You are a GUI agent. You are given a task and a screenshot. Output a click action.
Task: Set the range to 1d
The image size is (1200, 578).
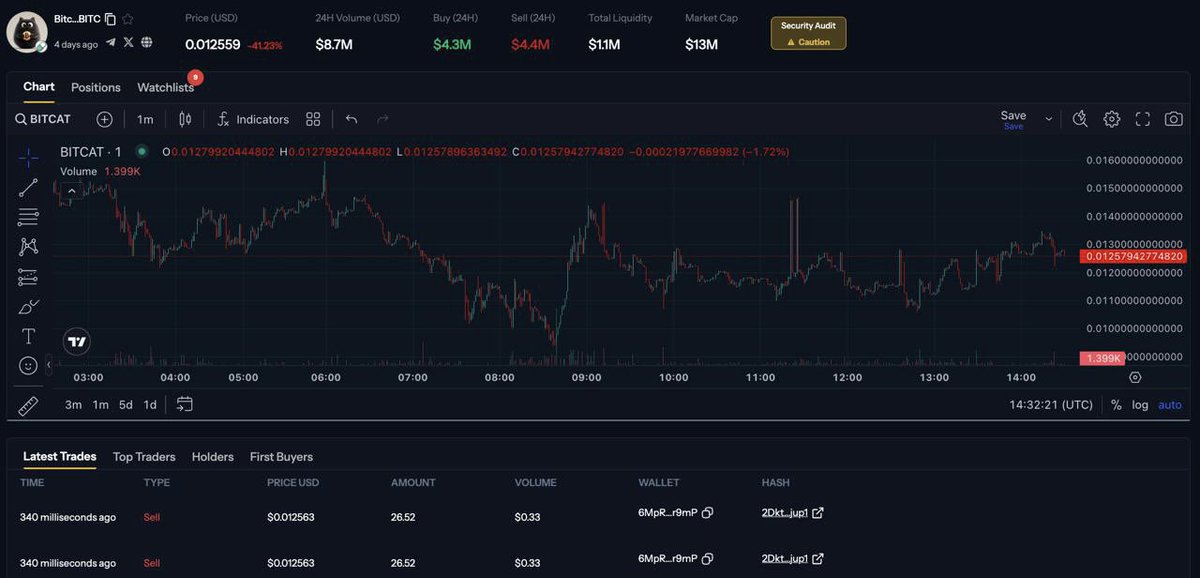point(150,405)
